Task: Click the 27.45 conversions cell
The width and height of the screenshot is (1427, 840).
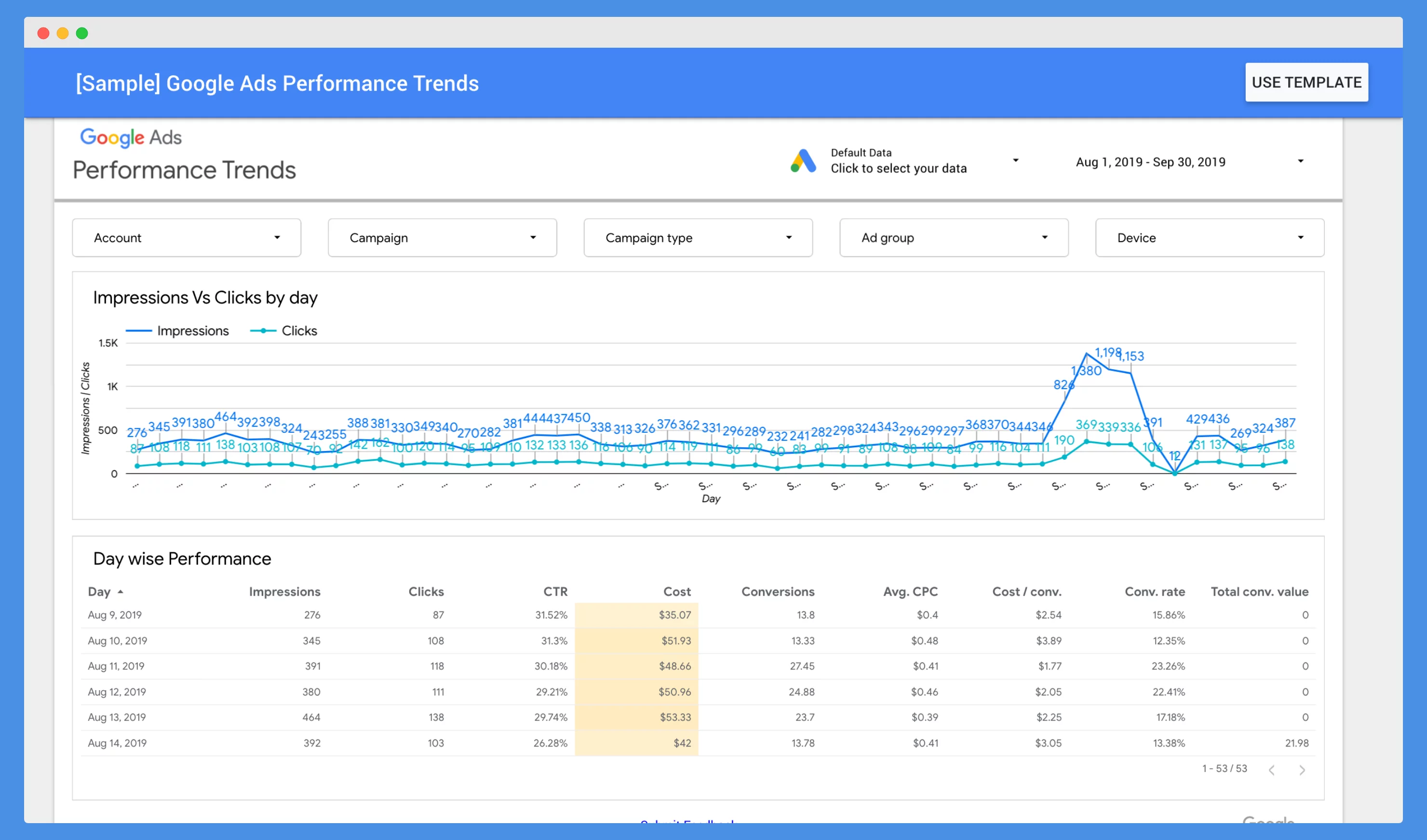Action: (x=802, y=666)
